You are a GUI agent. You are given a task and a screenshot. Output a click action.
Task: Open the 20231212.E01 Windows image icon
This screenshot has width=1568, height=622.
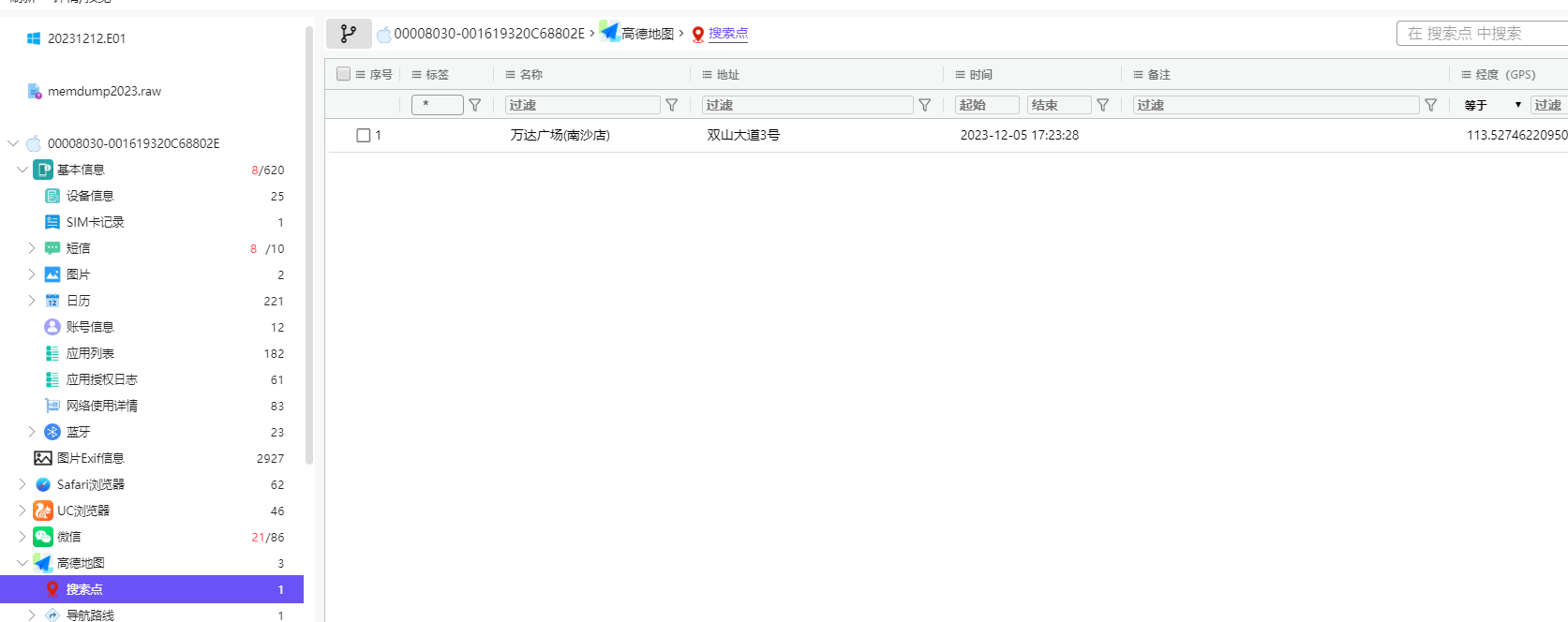(x=34, y=38)
